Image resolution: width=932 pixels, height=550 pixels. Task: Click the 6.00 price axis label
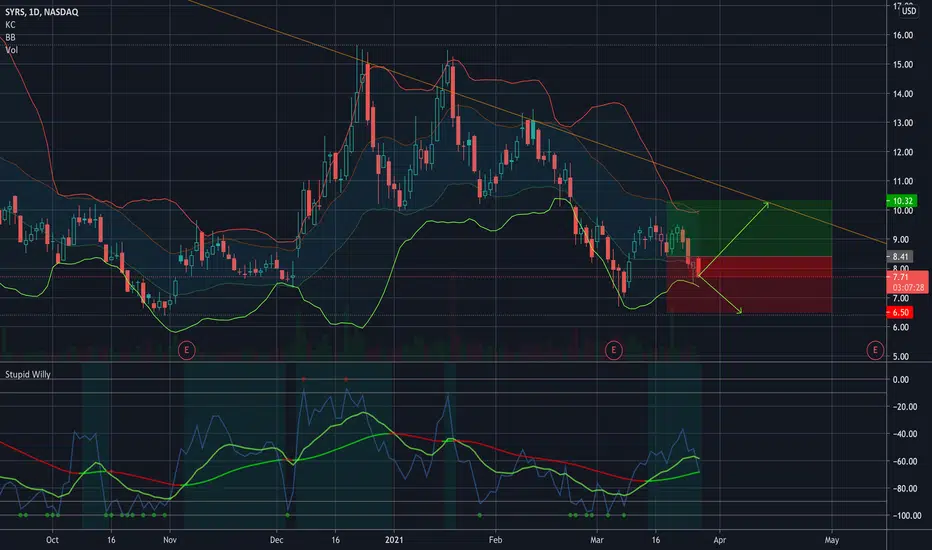tap(900, 327)
